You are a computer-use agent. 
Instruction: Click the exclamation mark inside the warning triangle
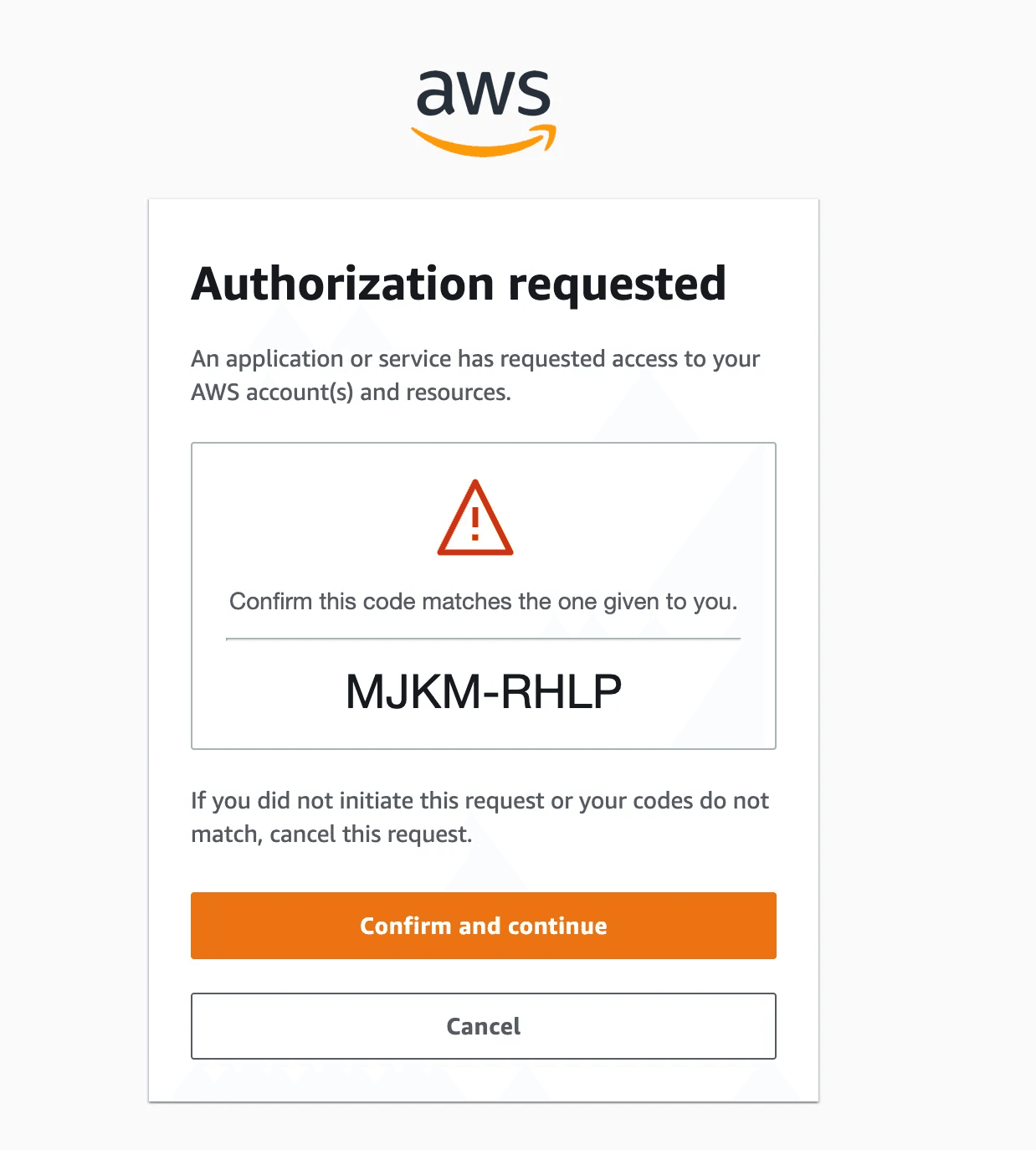pyautogui.click(x=475, y=524)
